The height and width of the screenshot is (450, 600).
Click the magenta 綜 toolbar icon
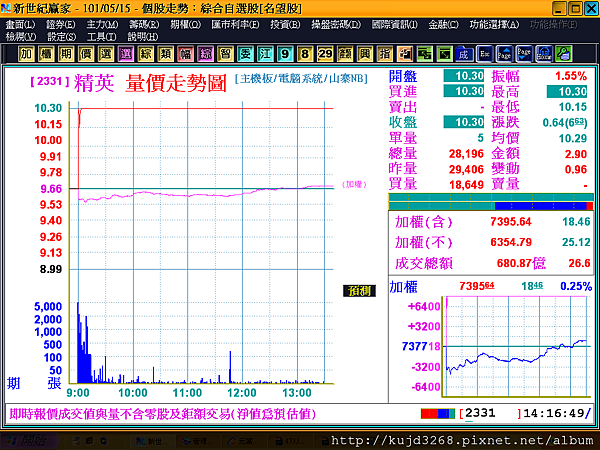coord(205,54)
